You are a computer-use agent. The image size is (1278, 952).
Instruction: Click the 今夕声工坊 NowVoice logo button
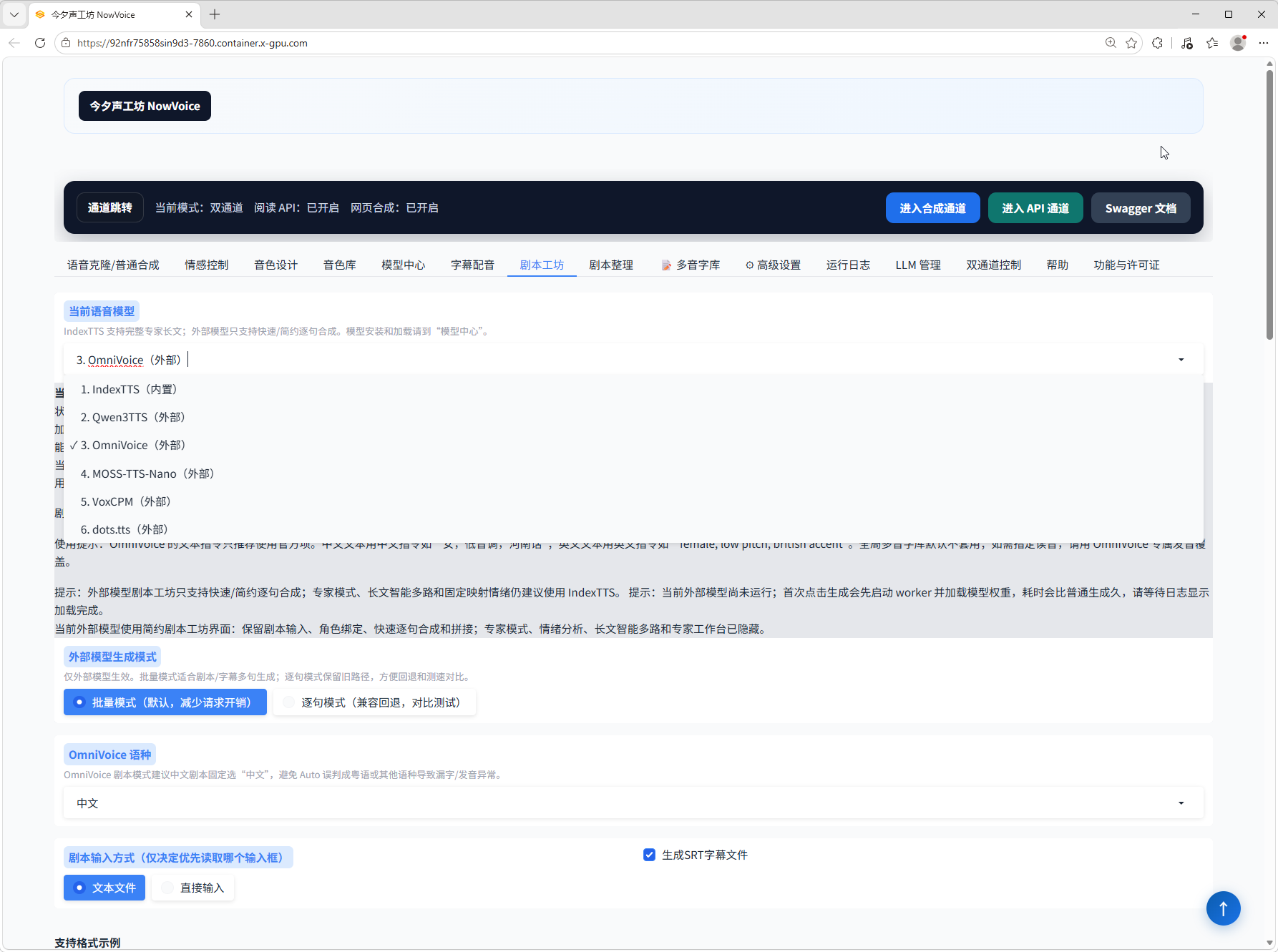pyautogui.click(x=145, y=106)
